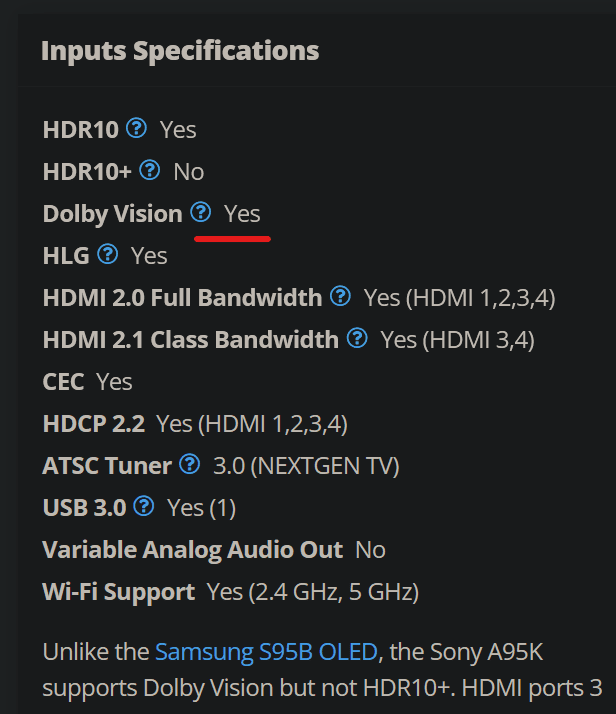Show the Dolby Vision help tooltip icon
The height and width of the screenshot is (714, 616).
tap(200, 212)
